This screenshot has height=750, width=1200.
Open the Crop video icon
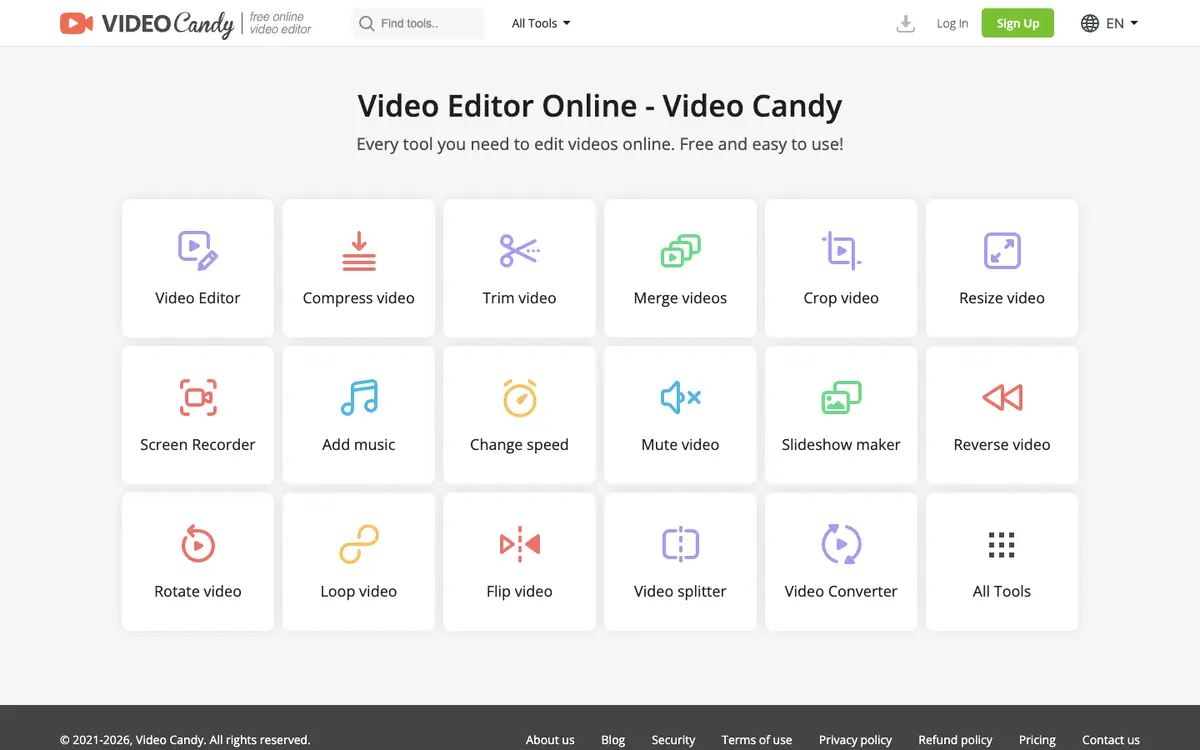click(841, 250)
